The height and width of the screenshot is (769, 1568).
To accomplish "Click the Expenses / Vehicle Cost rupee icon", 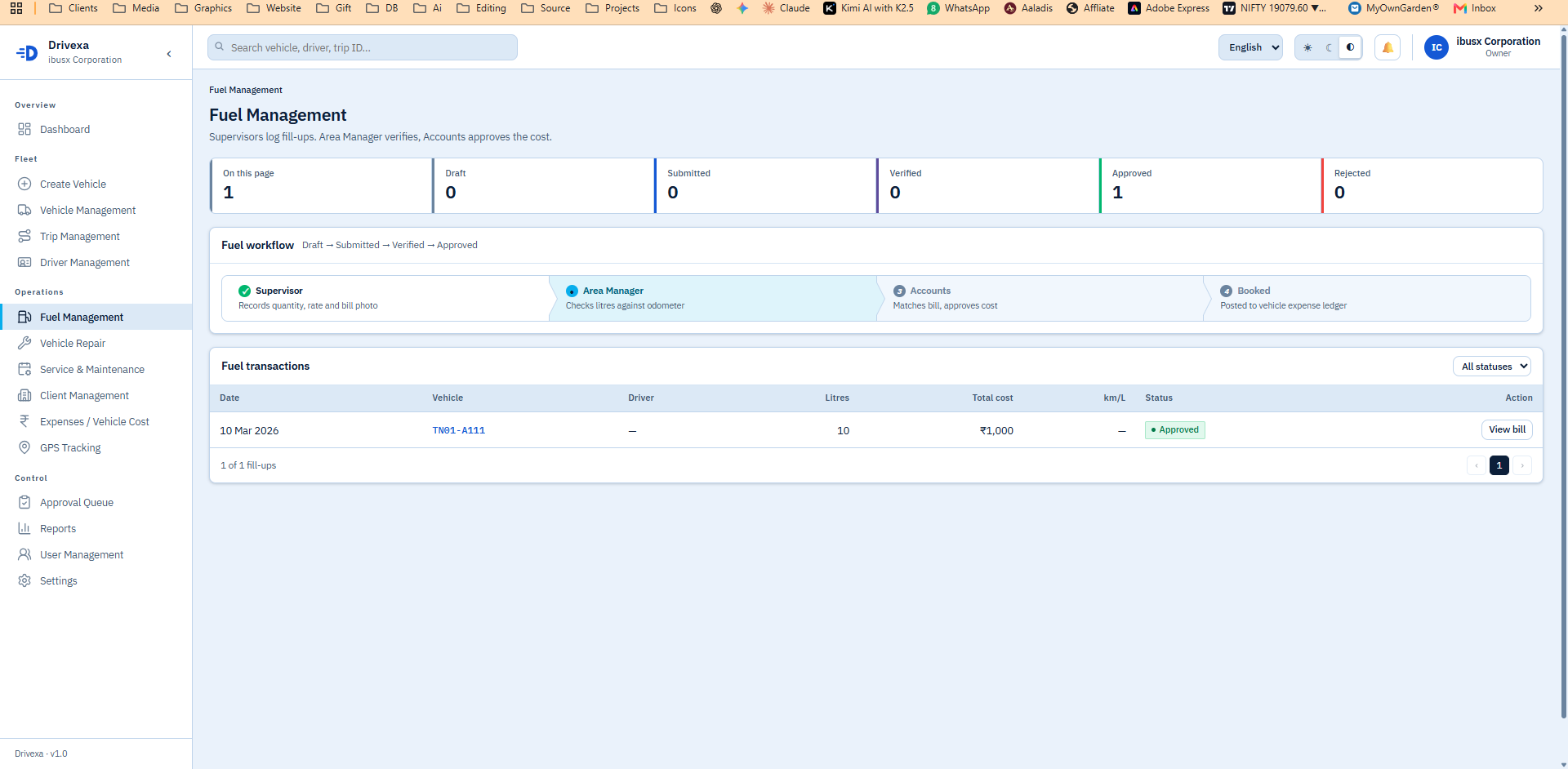I will pyautogui.click(x=24, y=421).
